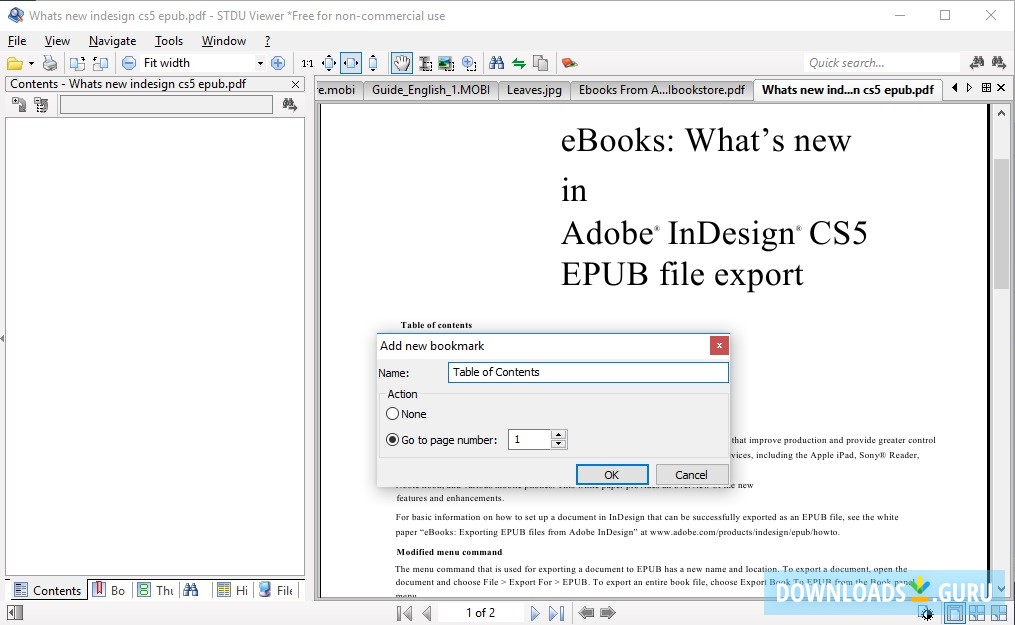Click the fit page height icon
Image resolution: width=1015 pixels, height=625 pixels.
[372, 62]
